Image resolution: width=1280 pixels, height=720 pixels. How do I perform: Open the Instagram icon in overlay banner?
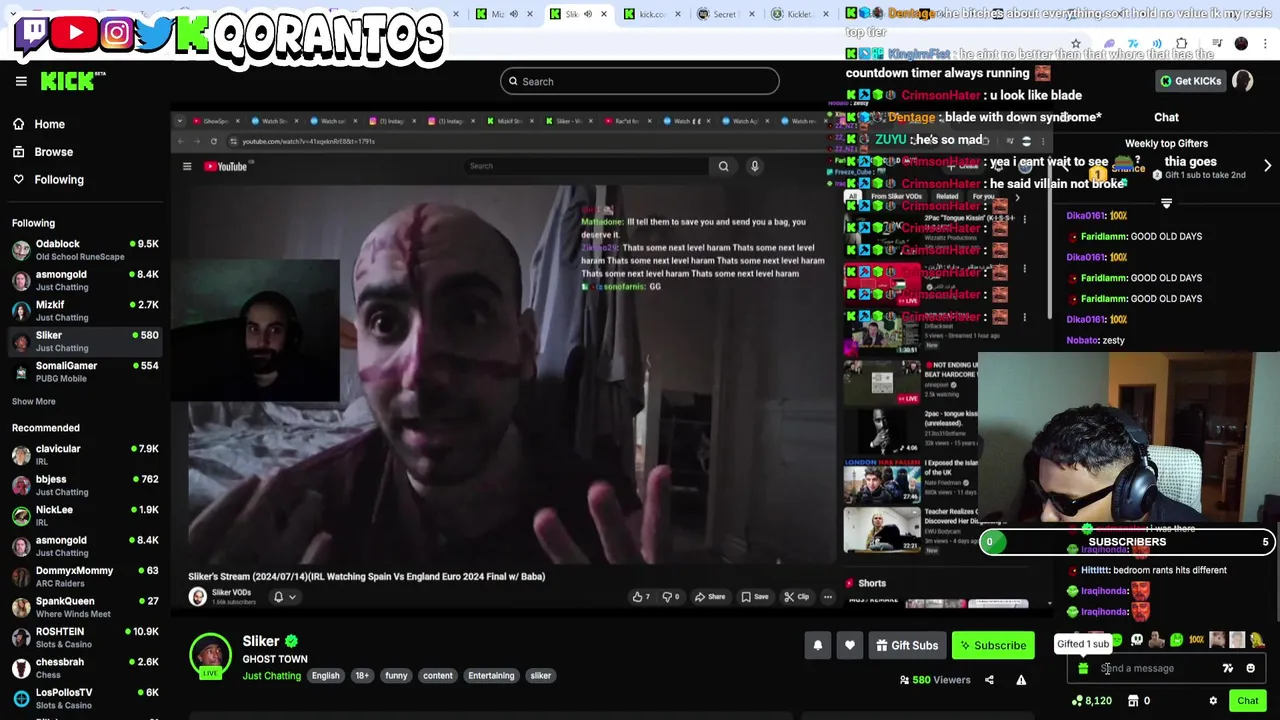click(x=116, y=33)
